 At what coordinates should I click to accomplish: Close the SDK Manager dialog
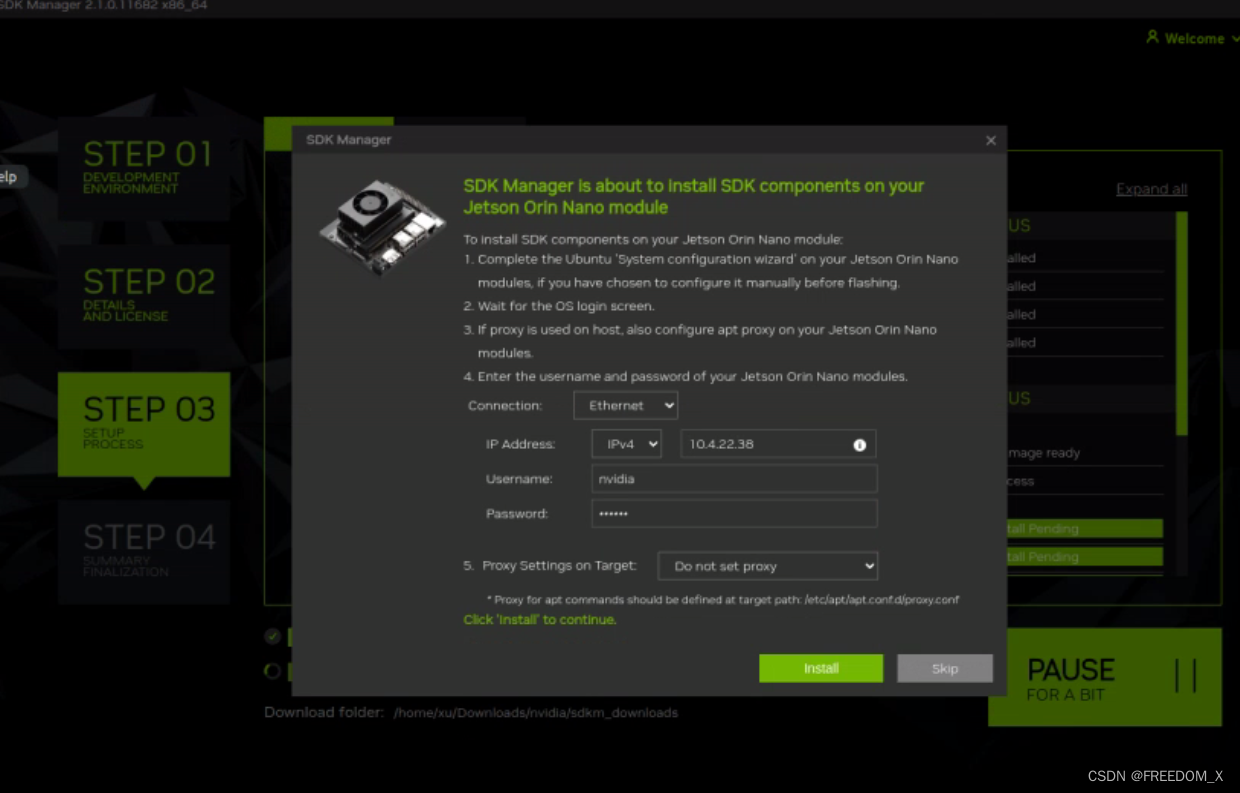(991, 140)
